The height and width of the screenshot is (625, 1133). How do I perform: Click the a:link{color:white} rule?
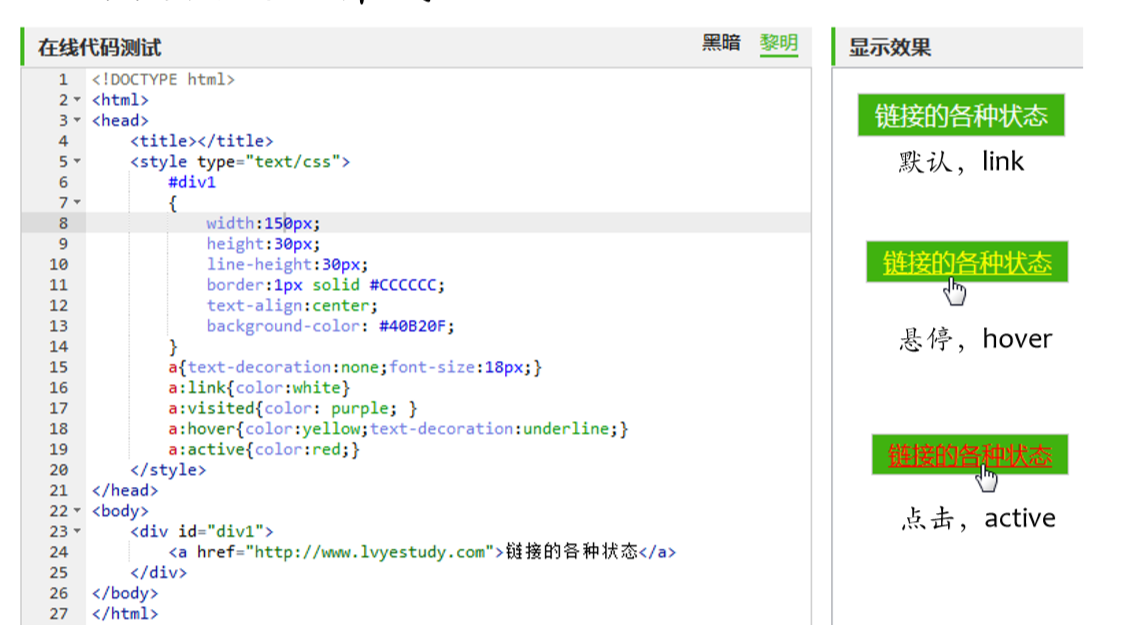pos(259,387)
